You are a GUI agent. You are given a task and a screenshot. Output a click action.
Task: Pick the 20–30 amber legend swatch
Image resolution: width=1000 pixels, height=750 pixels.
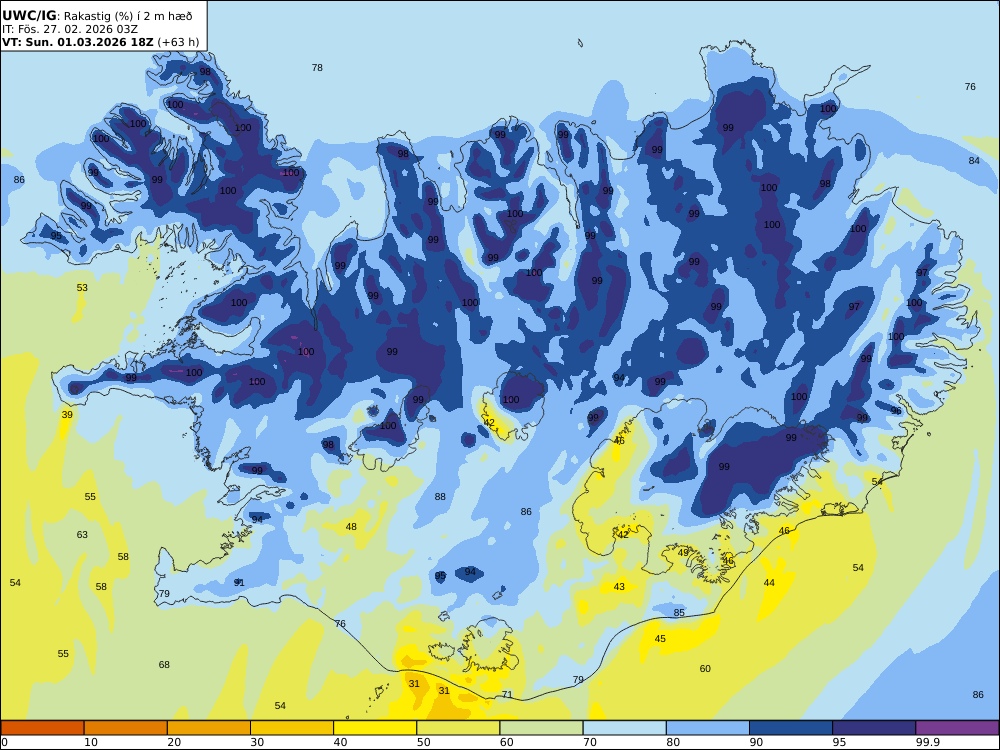(209, 728)
